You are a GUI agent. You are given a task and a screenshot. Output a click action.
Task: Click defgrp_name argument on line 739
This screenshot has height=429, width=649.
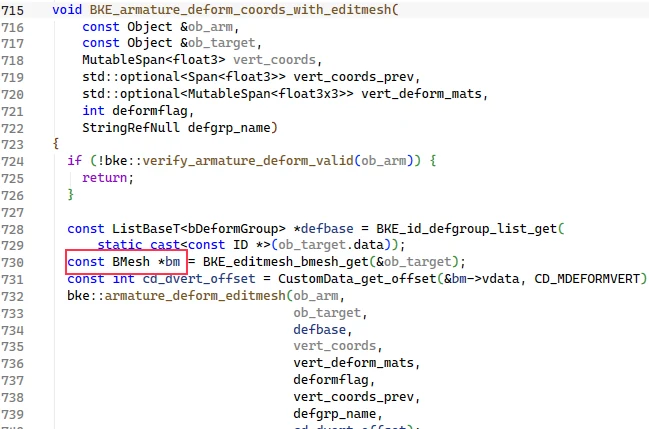click(335, 414)
